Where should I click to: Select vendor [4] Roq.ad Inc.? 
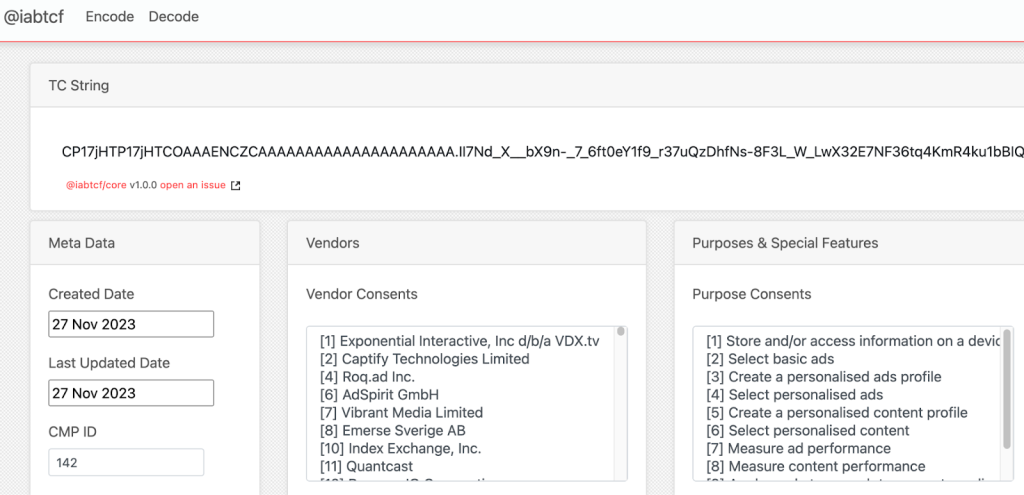pos(367,377)
